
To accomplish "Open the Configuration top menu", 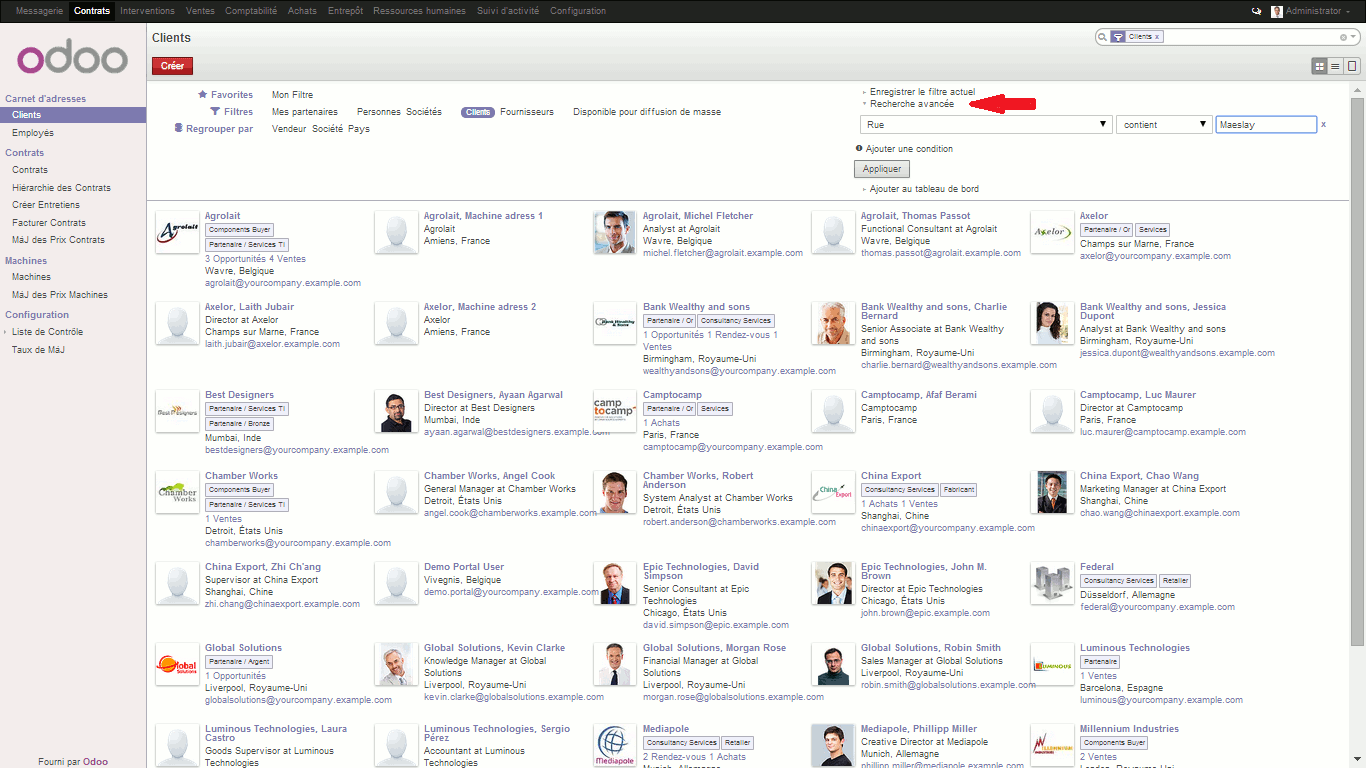I will pyautogui.click(x=578, y=11).
